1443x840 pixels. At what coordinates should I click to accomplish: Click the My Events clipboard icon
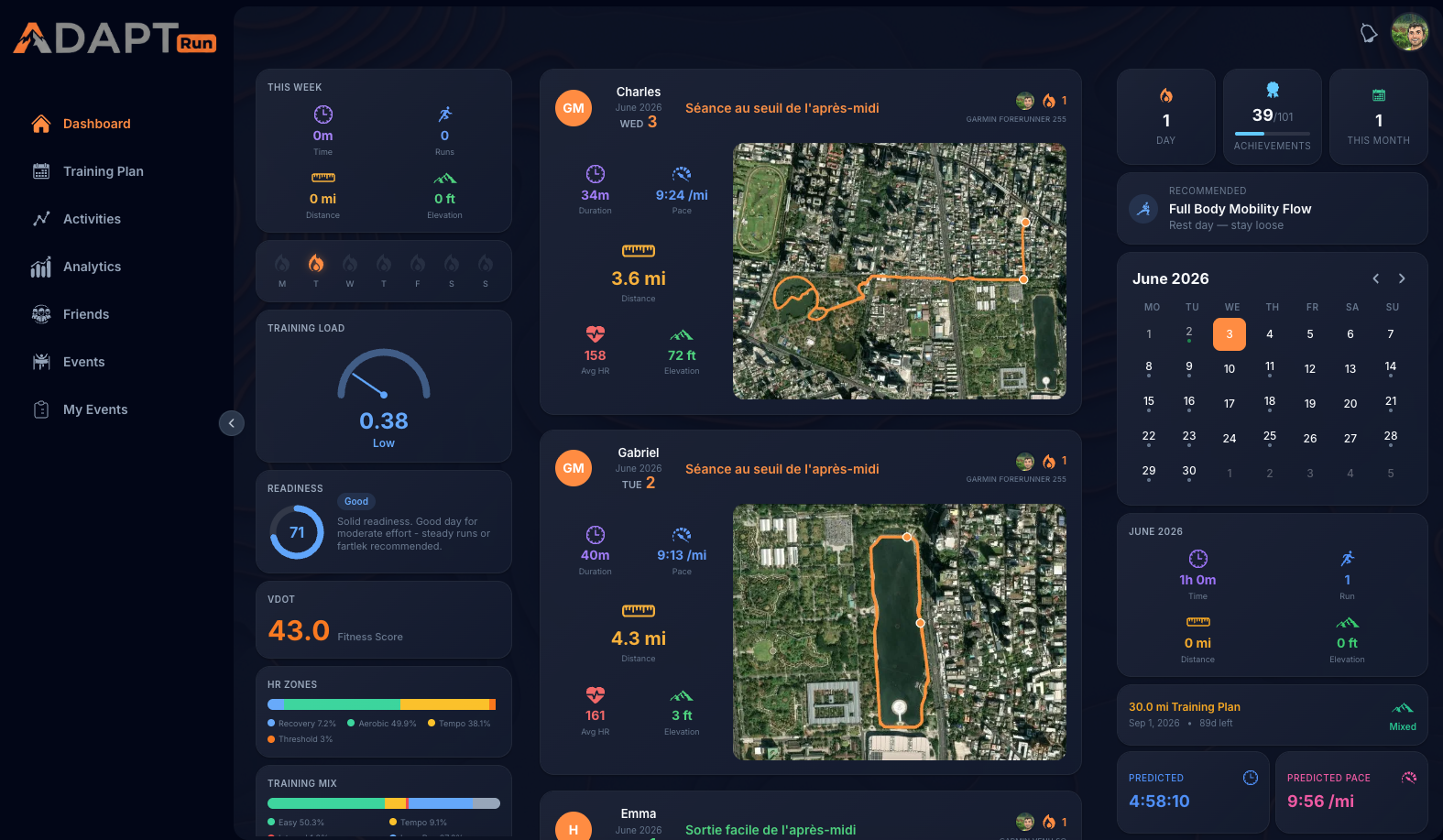tap(41, 409)
